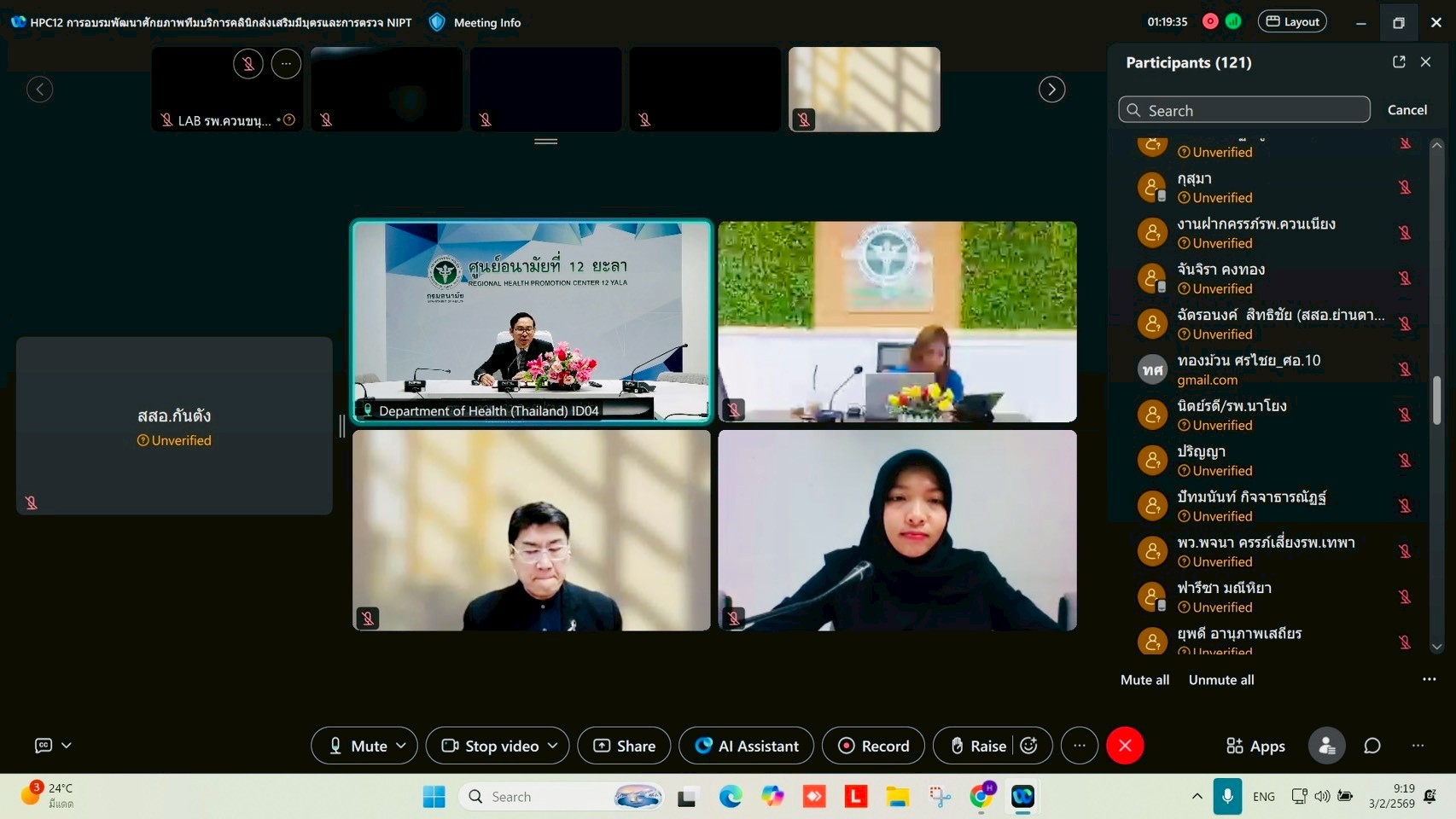
Task: Toggle Raise hand
Action: click(978, 746)
